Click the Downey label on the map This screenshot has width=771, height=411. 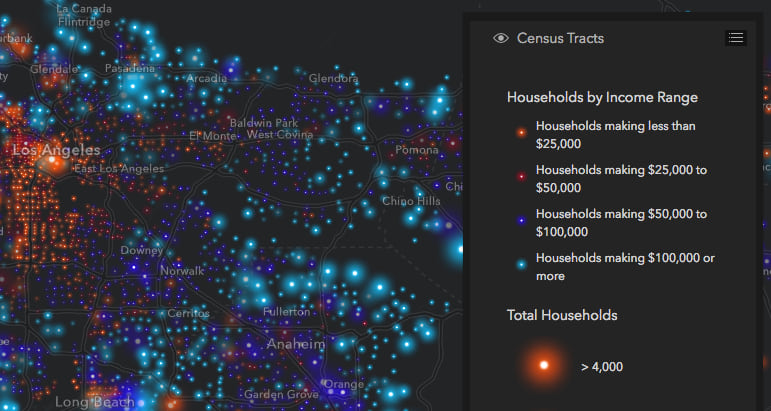141,250
